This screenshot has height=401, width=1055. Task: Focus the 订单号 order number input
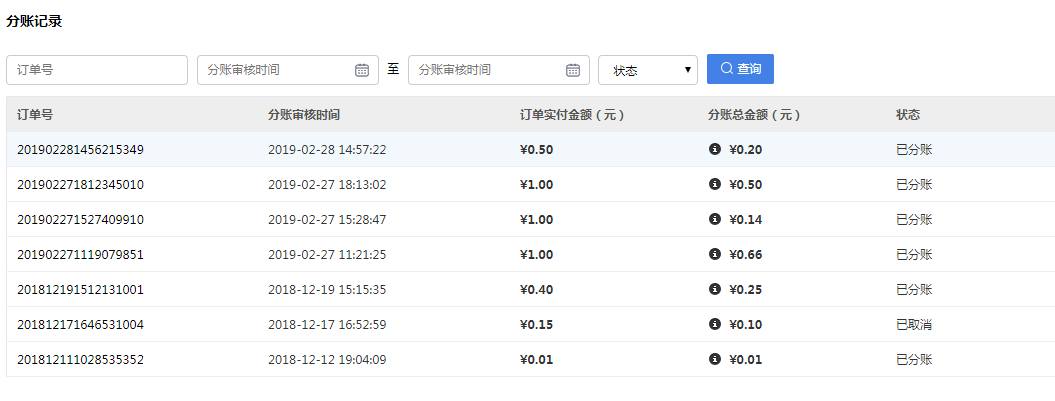tap(97, 70)
